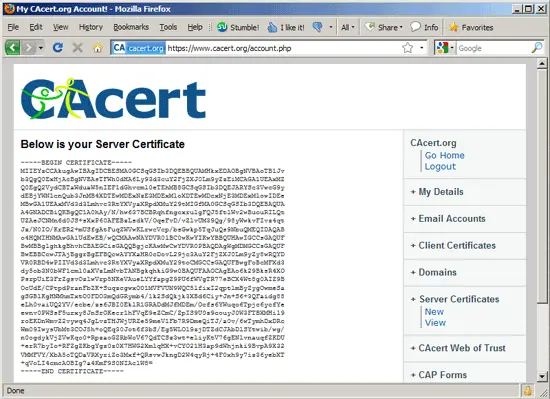The image size is (550, 399).
Task: Click the vertical scrollbar thumb
Action: (542, 185)
